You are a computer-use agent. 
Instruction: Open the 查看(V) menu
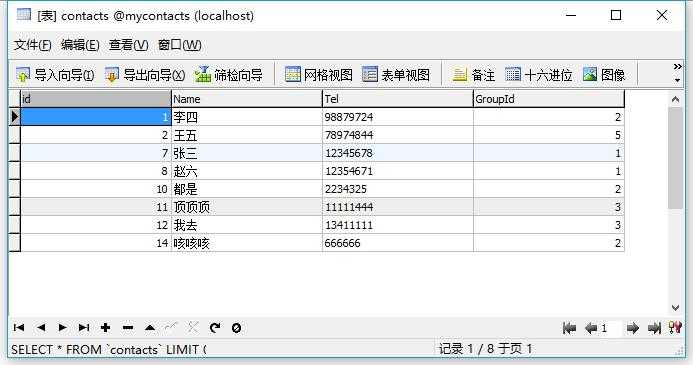(x=129, y=45)
